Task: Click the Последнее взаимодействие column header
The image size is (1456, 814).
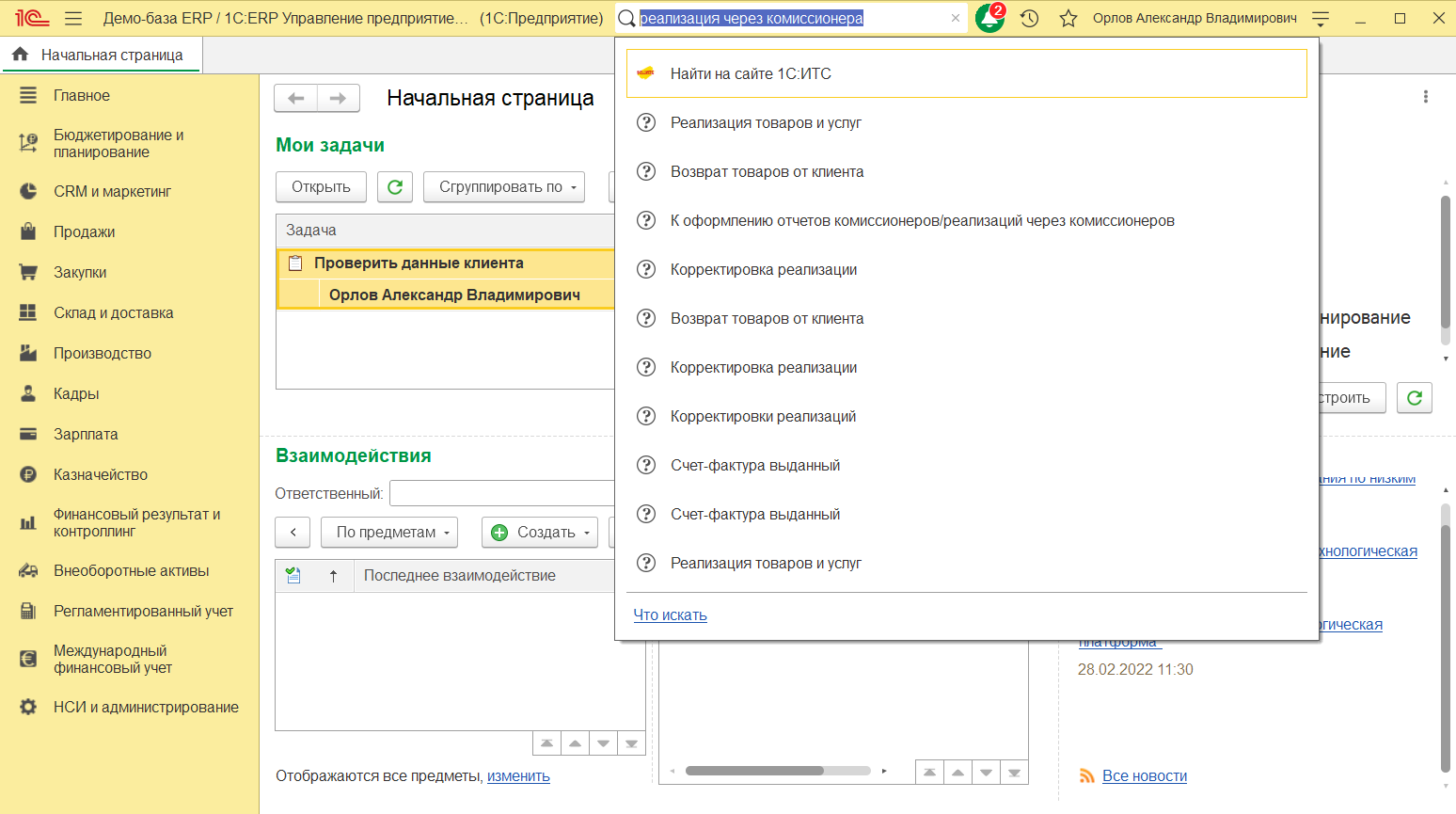Action: [x=483, y=576]
